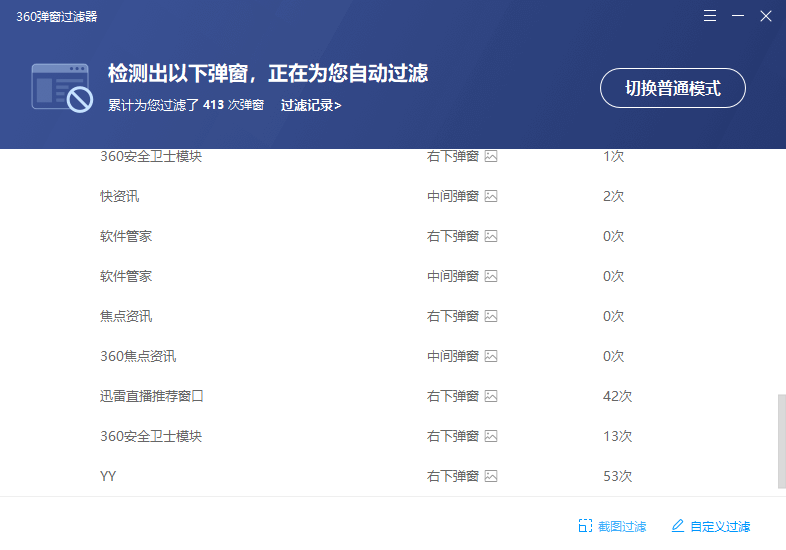The height and width of the screenshot is (550, 786).
Task: Select the 迅雷直播推荐窗口 list entry name
Action: [x=152, y=396]
